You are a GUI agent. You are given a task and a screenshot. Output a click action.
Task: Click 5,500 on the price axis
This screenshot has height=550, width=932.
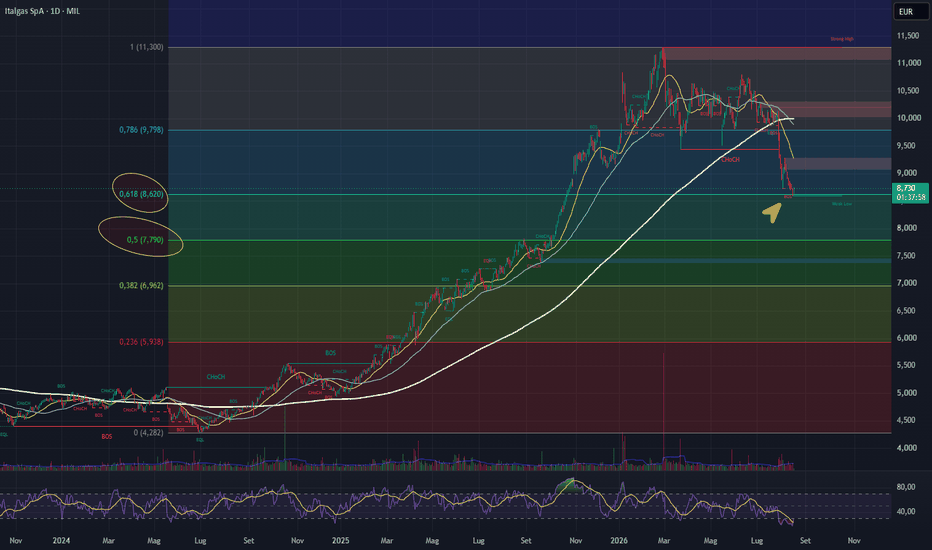point(906,365)
